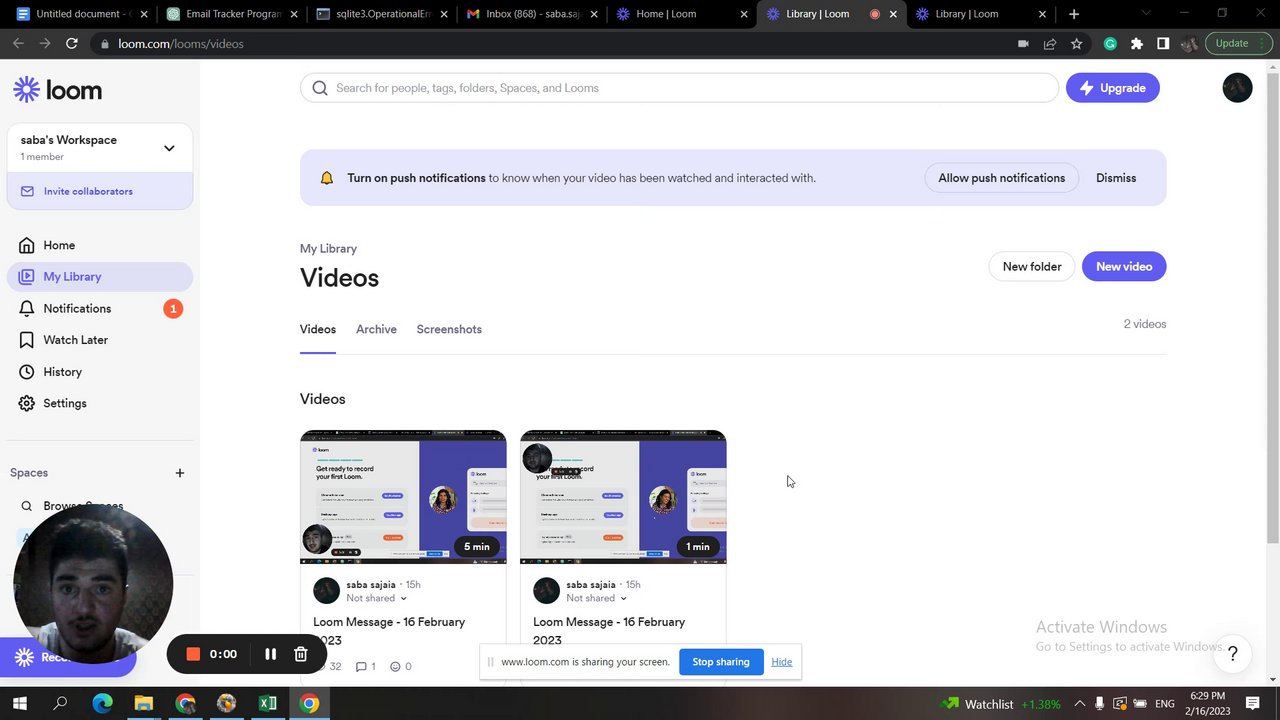Bookmark this page with star icon
This screenshot has width=1280, height=720.
1076,44
